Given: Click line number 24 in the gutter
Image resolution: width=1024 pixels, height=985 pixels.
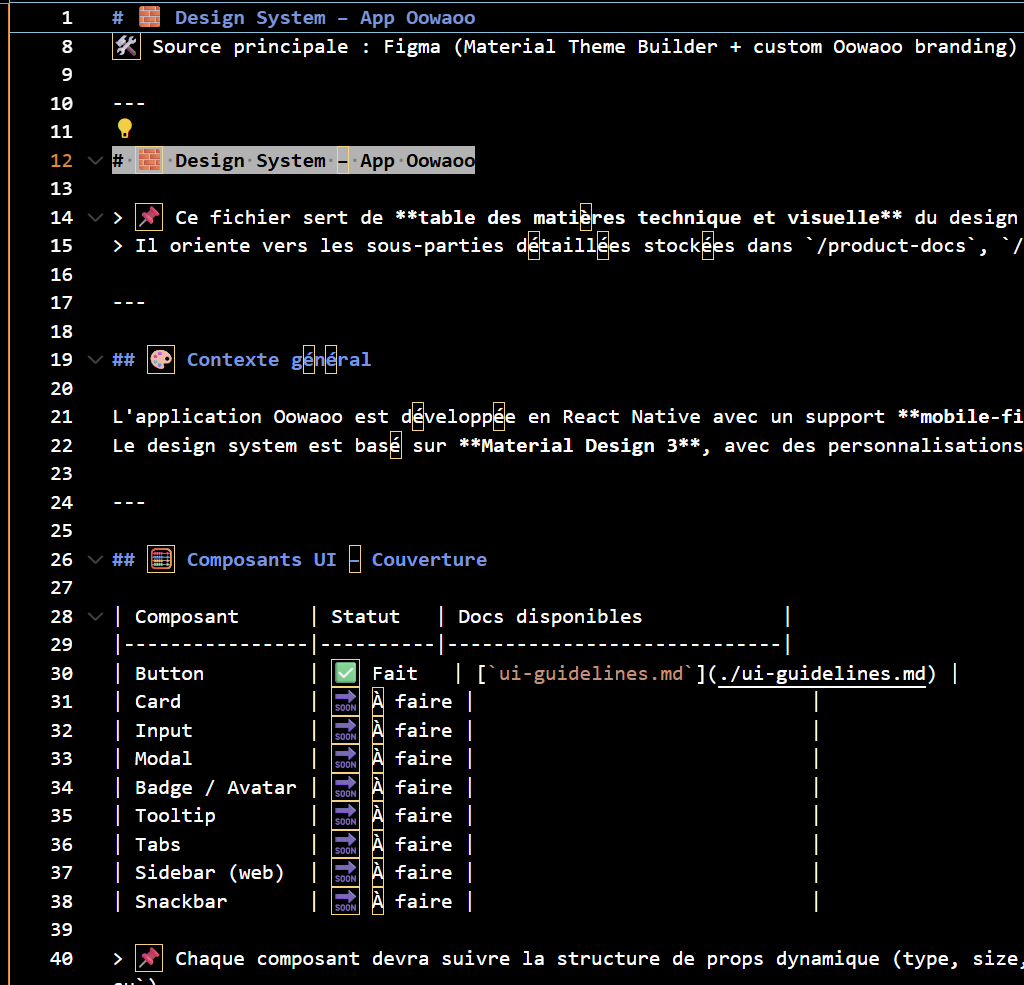Looking at the screenshot, I should point(61,503).
